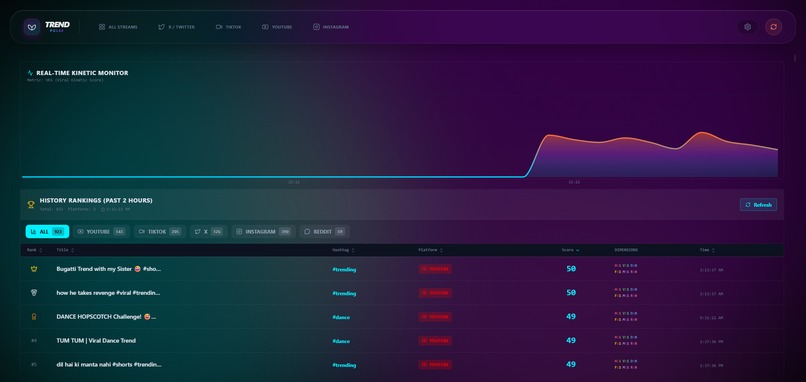Open All Streams in top navigation
Screen dimensions: 806x382
pos(118,27)
